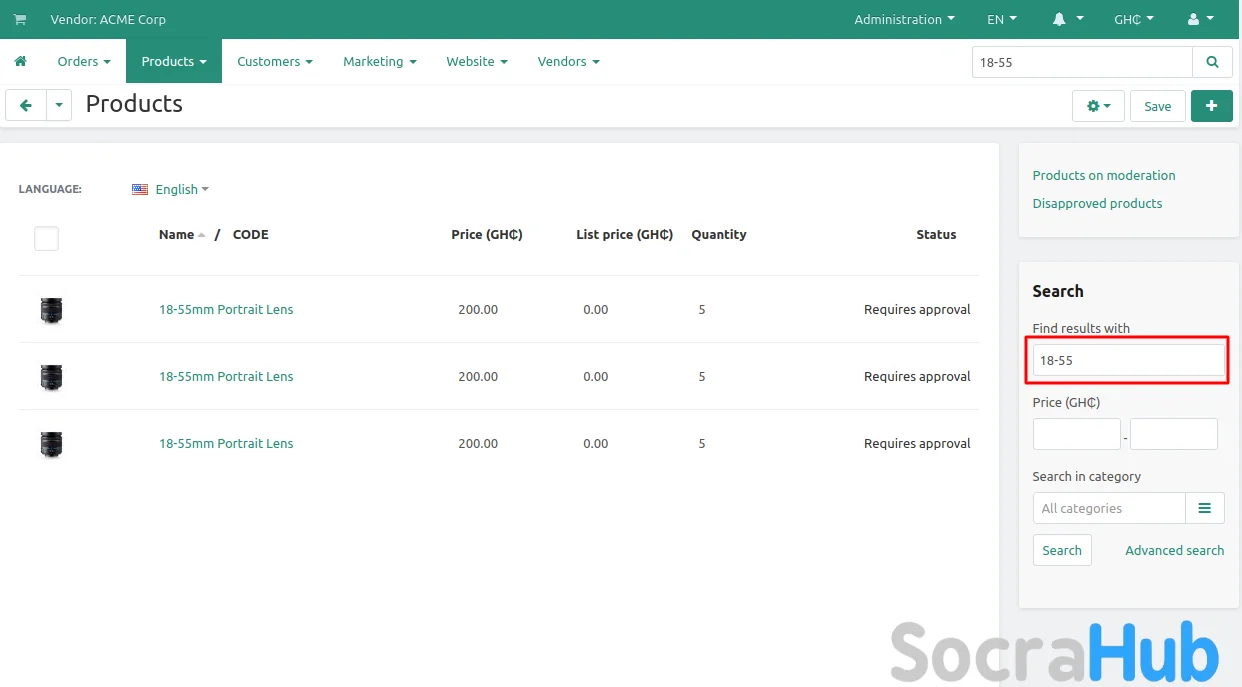Click the Save button
1242x687 pixels.
(x=1157, y=106)
